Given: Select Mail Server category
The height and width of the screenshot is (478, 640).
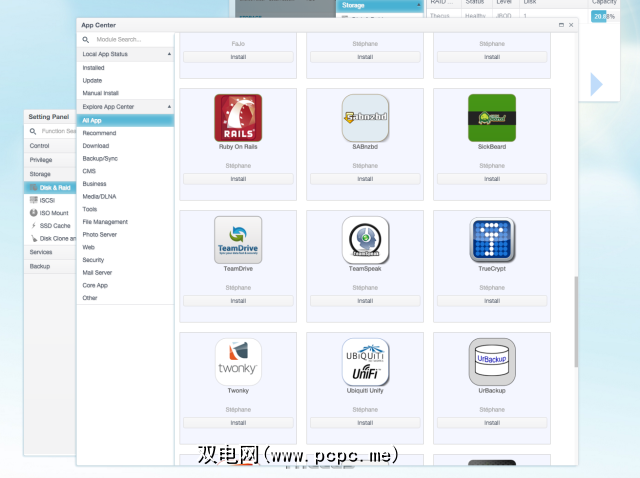Looking at the screenshot, I should click(x=125, y=272).
